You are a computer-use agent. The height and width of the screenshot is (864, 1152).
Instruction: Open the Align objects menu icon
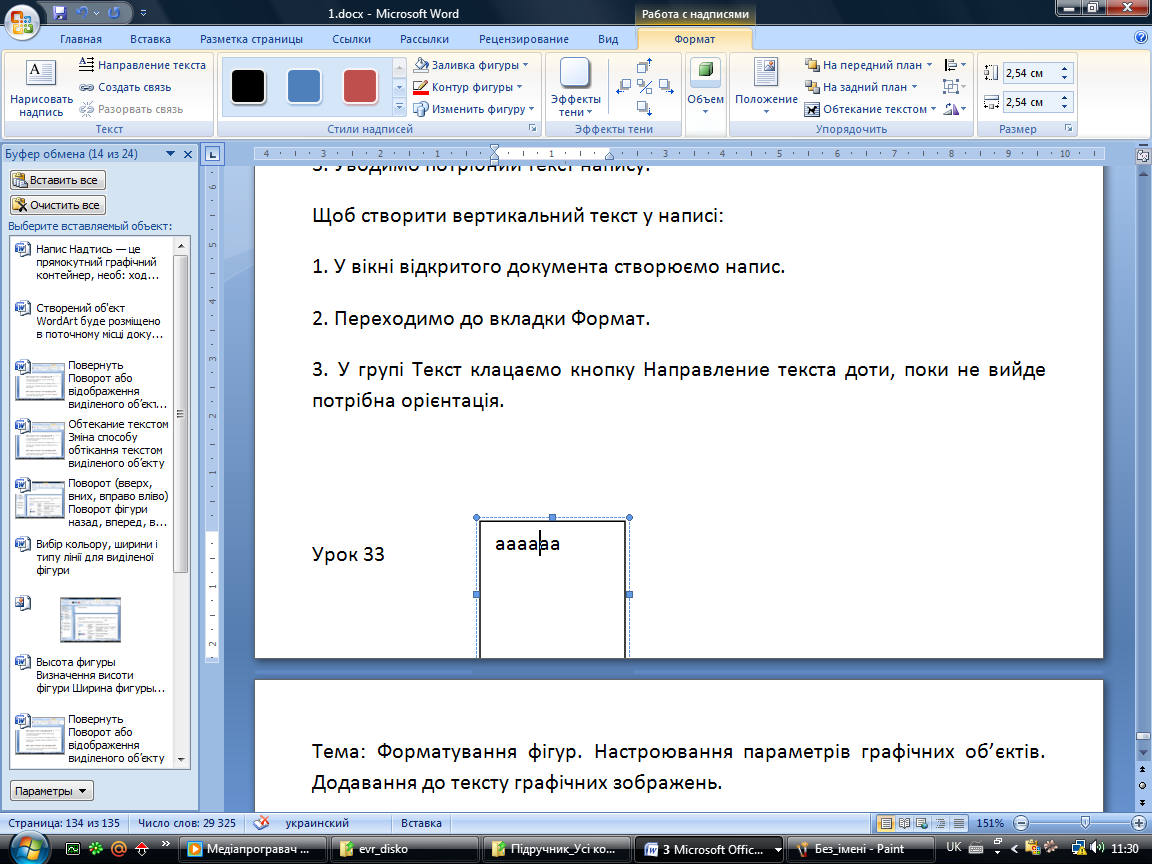(954, 65)
